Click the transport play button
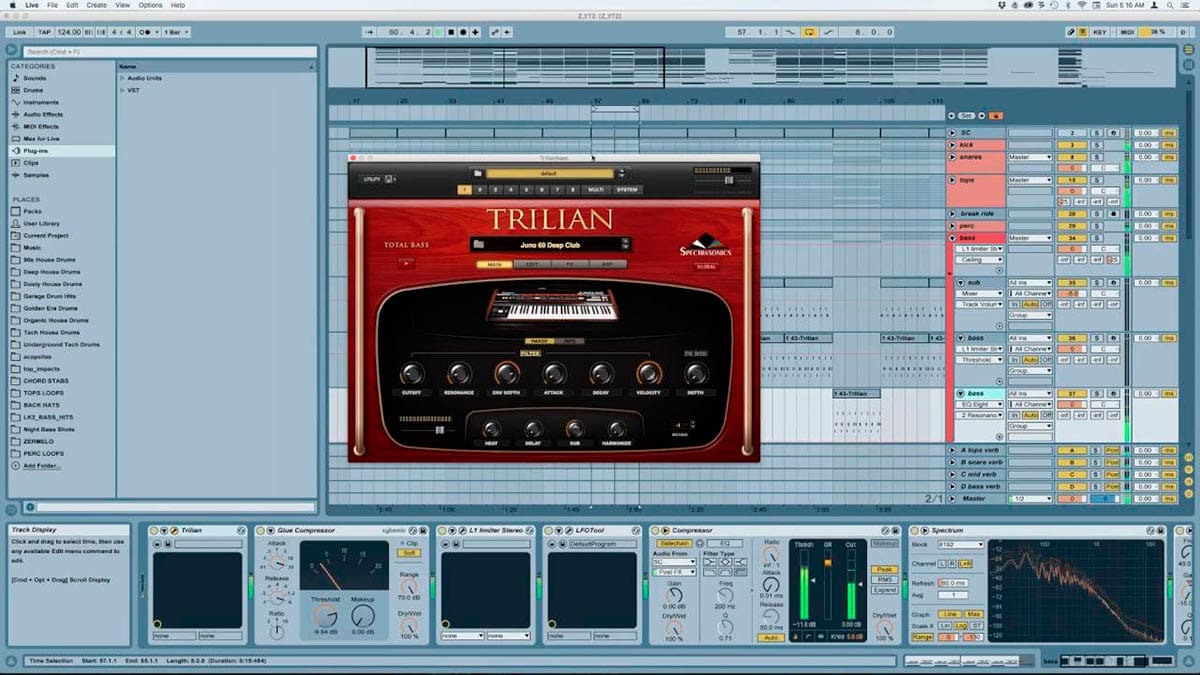This screenshot has width=1200, height=675. 439,32
